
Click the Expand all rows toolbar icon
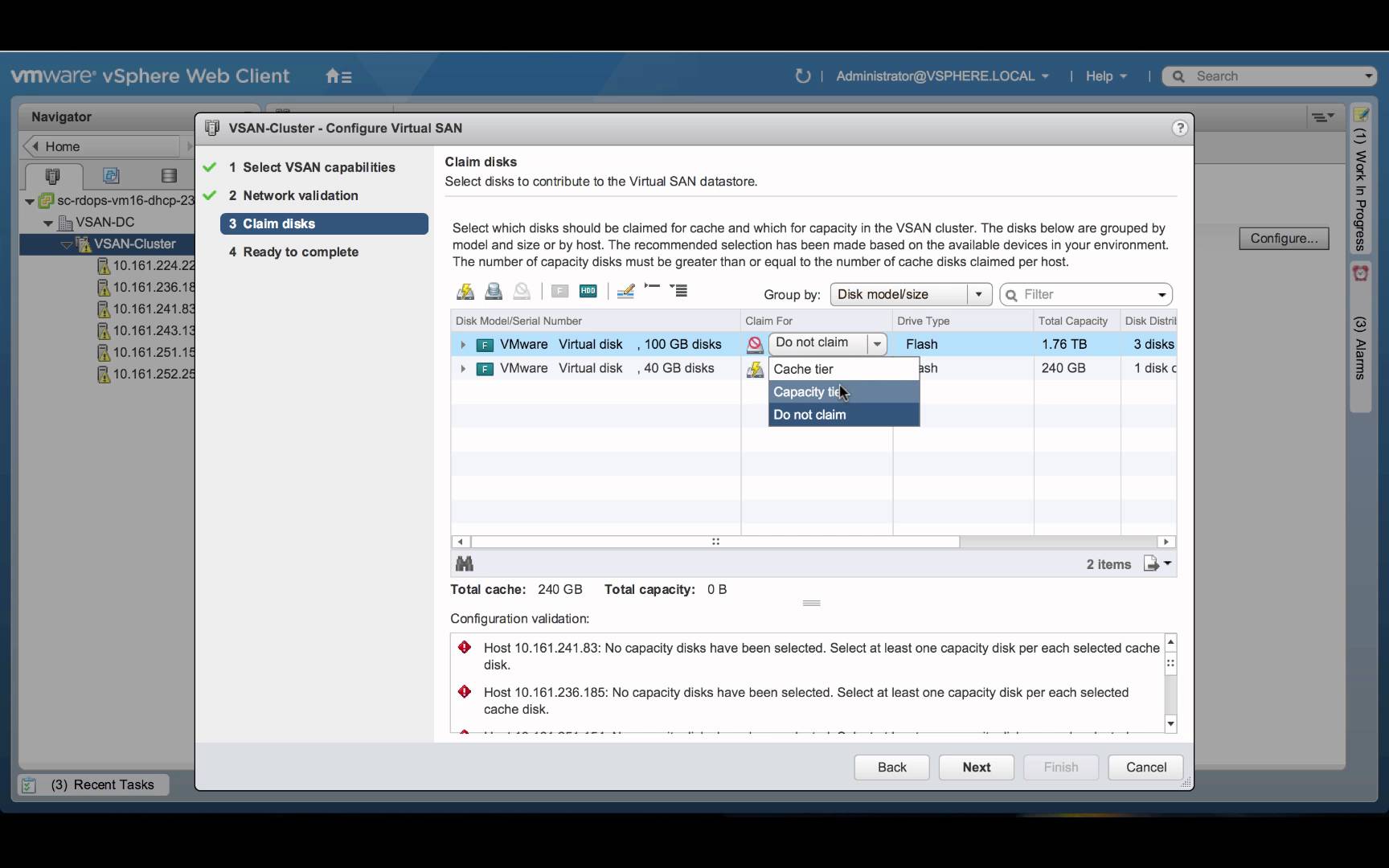(x=679, y=291)
